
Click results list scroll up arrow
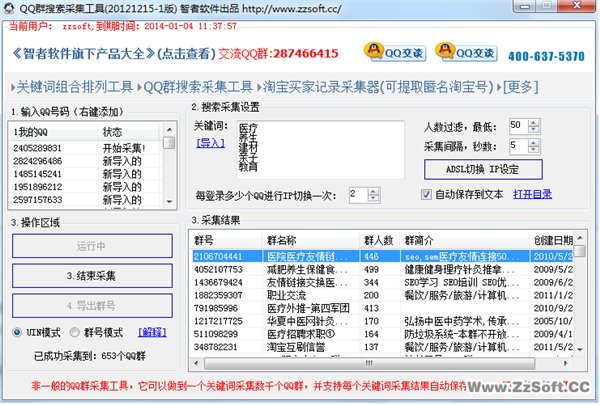(580, 238)
